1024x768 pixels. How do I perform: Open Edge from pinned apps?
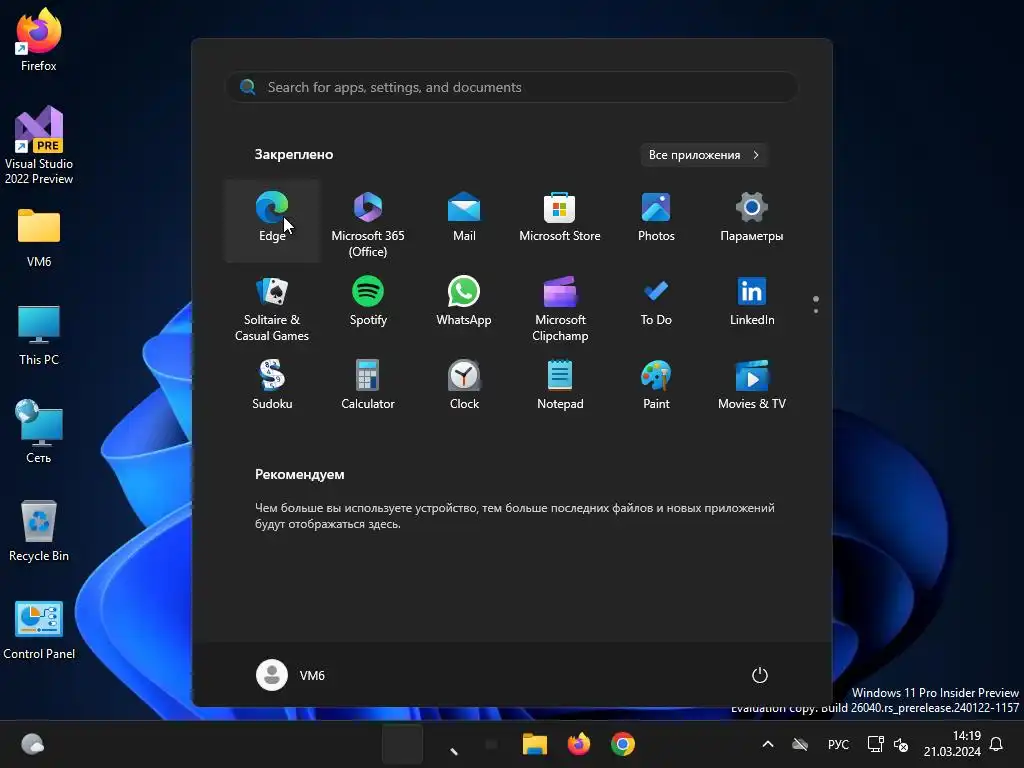tap(272, 221)
